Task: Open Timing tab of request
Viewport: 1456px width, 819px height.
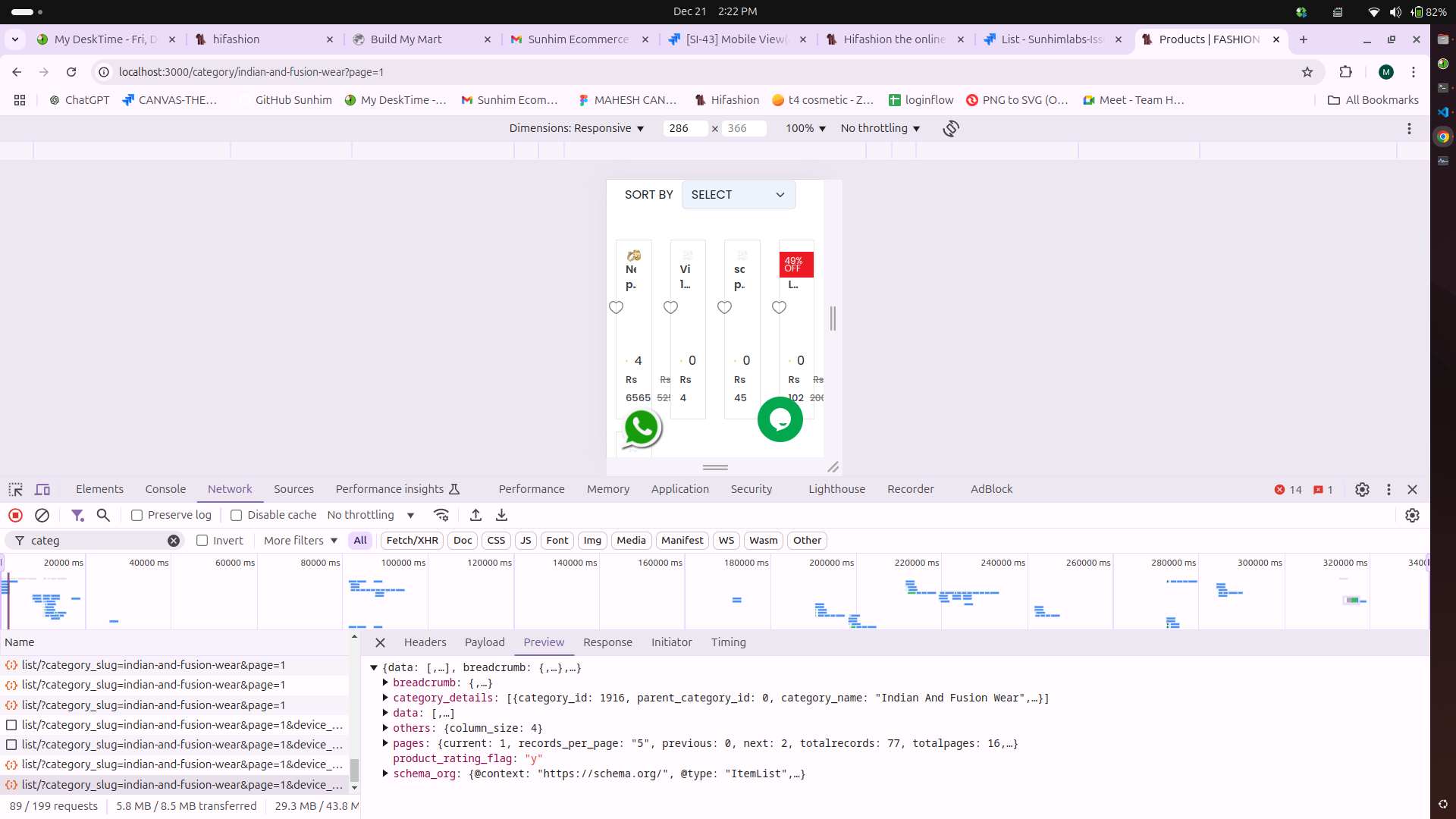Action: pyautogui.click(x=729, y=642)
